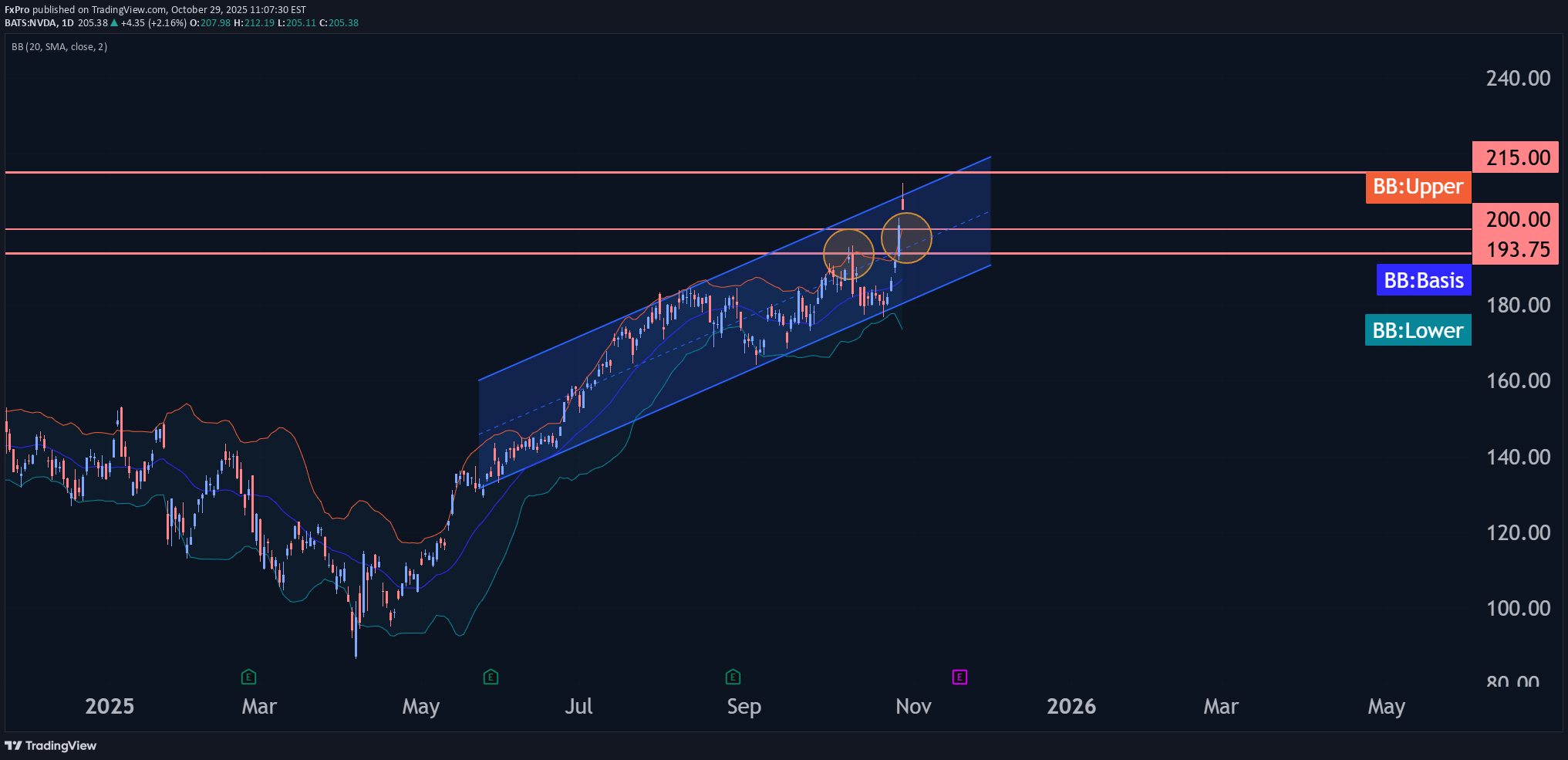Open the BB (20, SMA, close, 2) indicator legend

pos(59,47)
